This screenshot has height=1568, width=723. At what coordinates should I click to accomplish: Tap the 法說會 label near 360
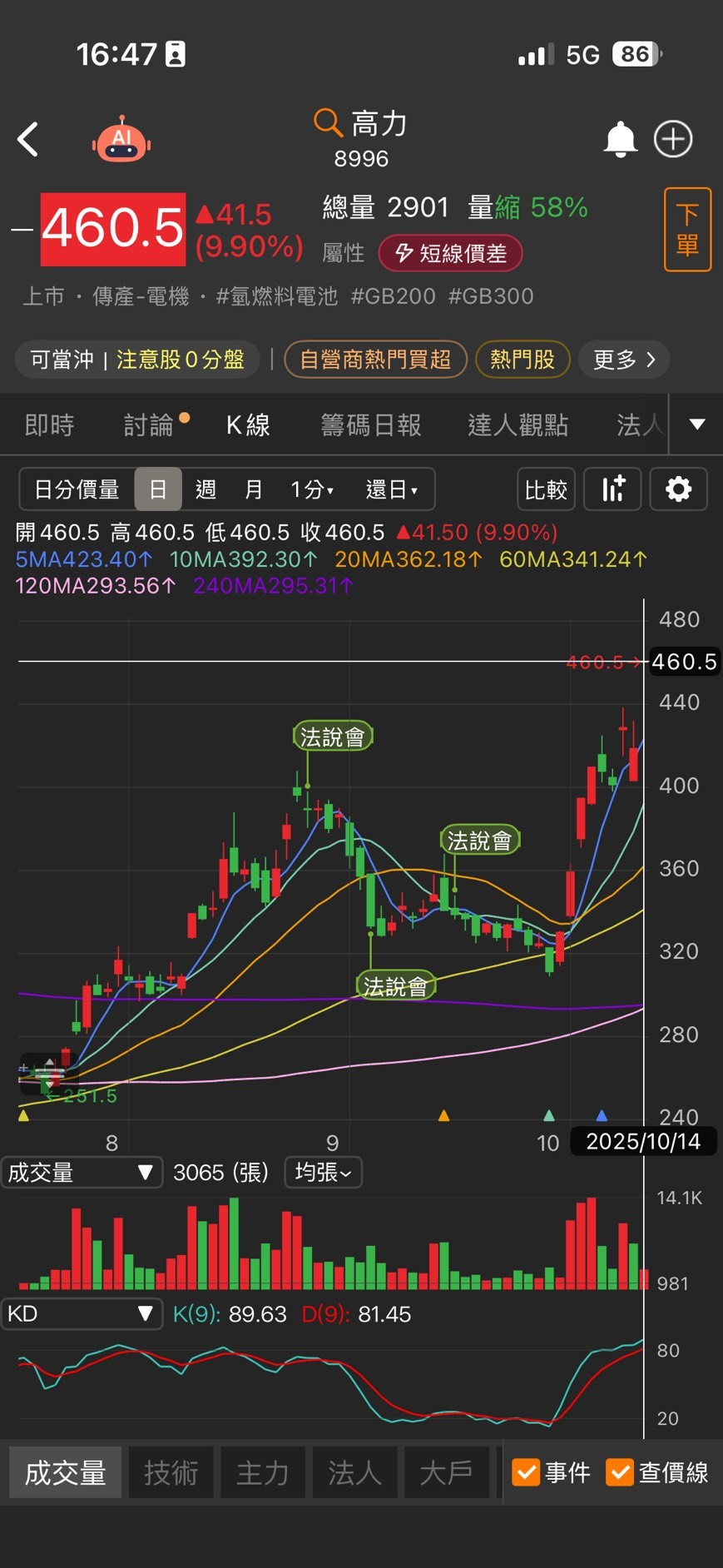480,841
